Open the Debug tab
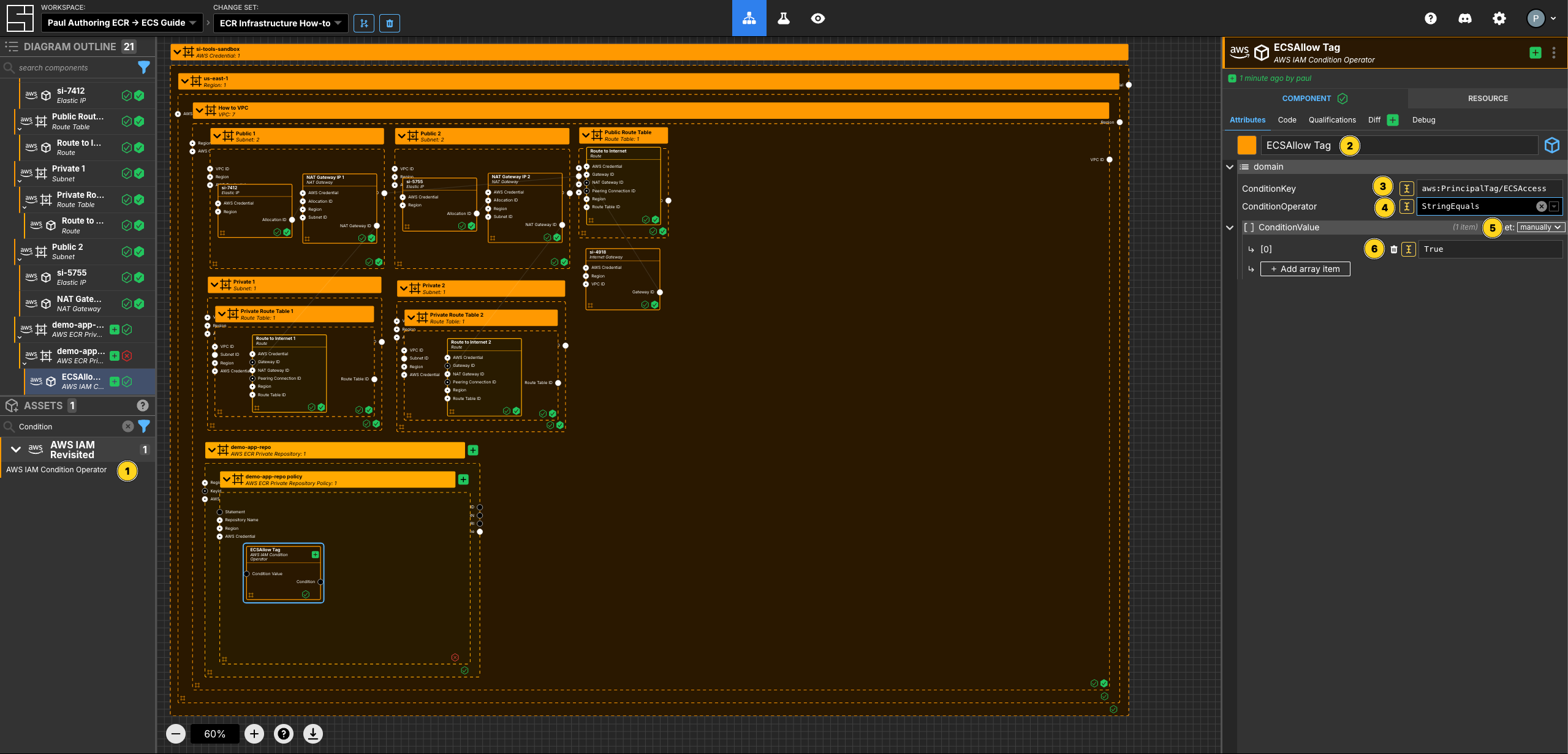This screenshot has width=1568, height=754. pos(1423,120)
